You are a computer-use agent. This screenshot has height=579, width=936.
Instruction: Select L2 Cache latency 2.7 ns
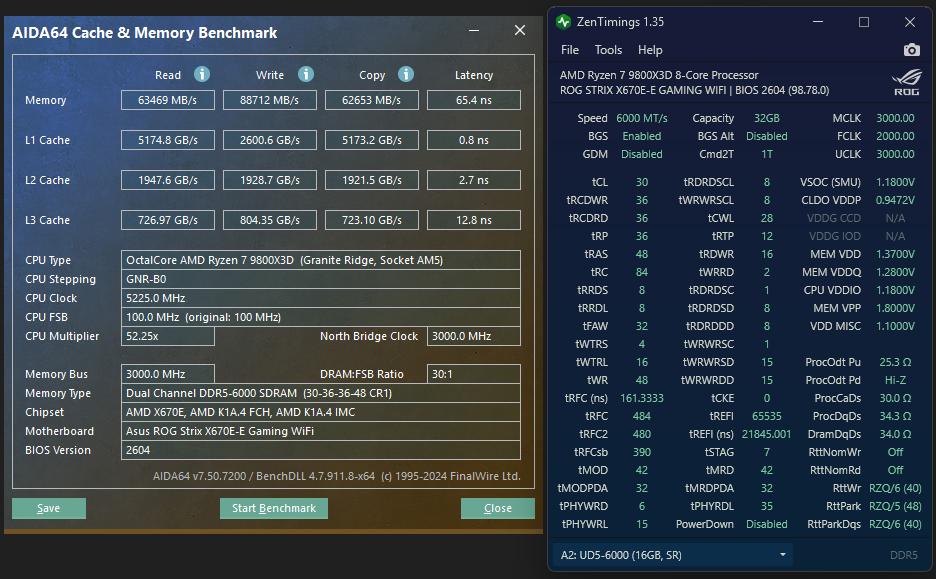[474, 180]
